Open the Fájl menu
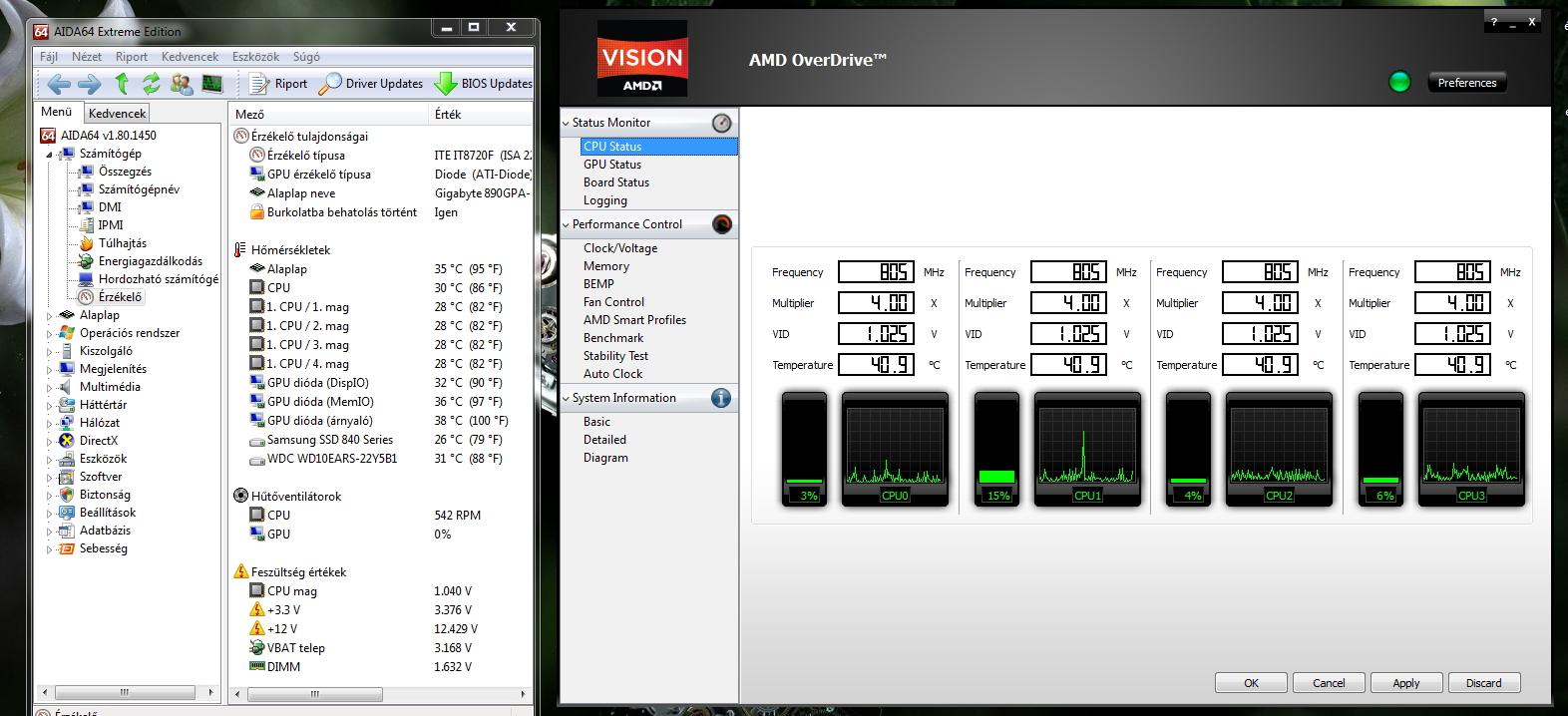The image size is (1568, 716). click(x=48, y=57)
